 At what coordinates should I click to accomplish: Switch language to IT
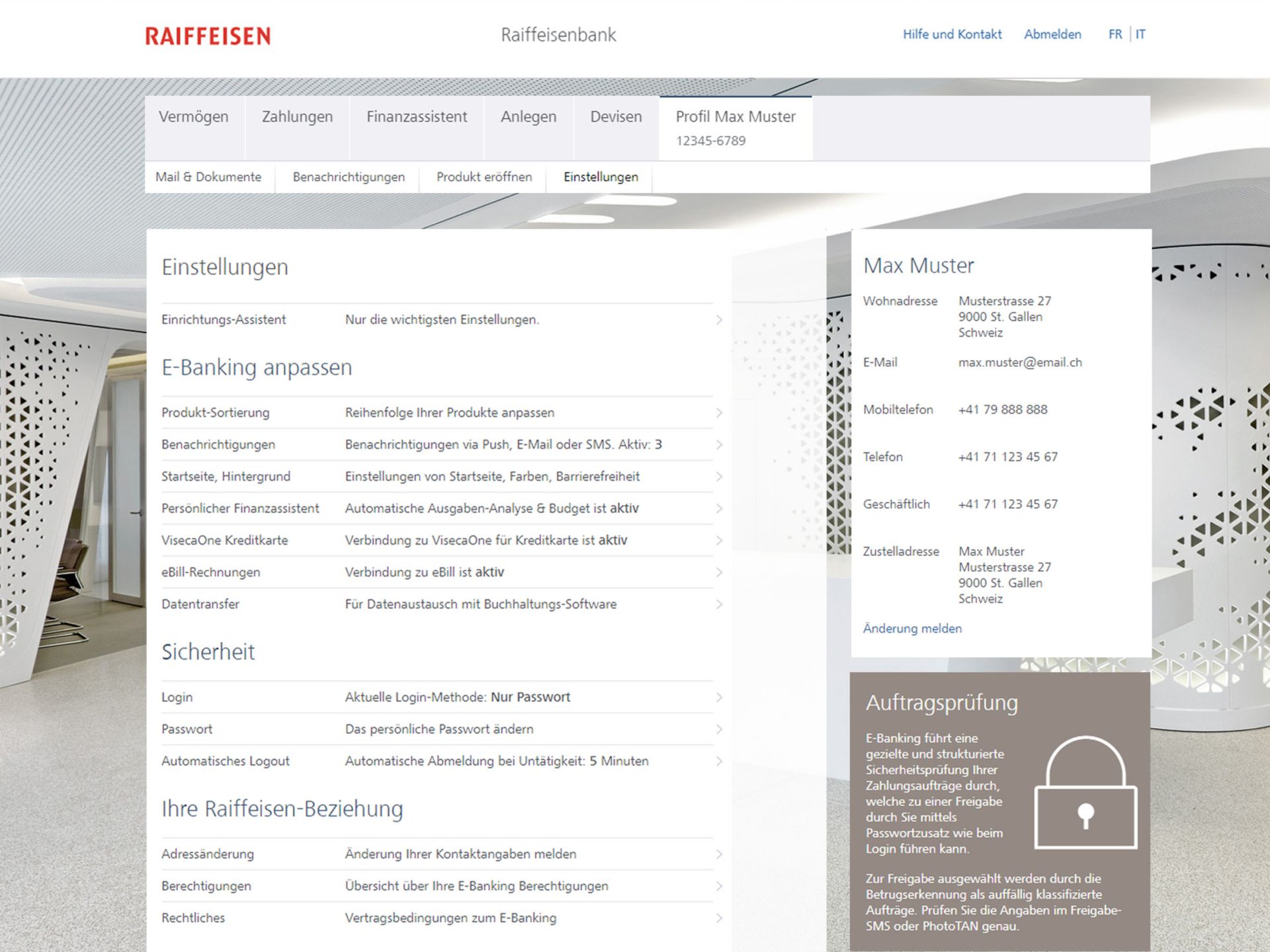tap(1140, 34)
